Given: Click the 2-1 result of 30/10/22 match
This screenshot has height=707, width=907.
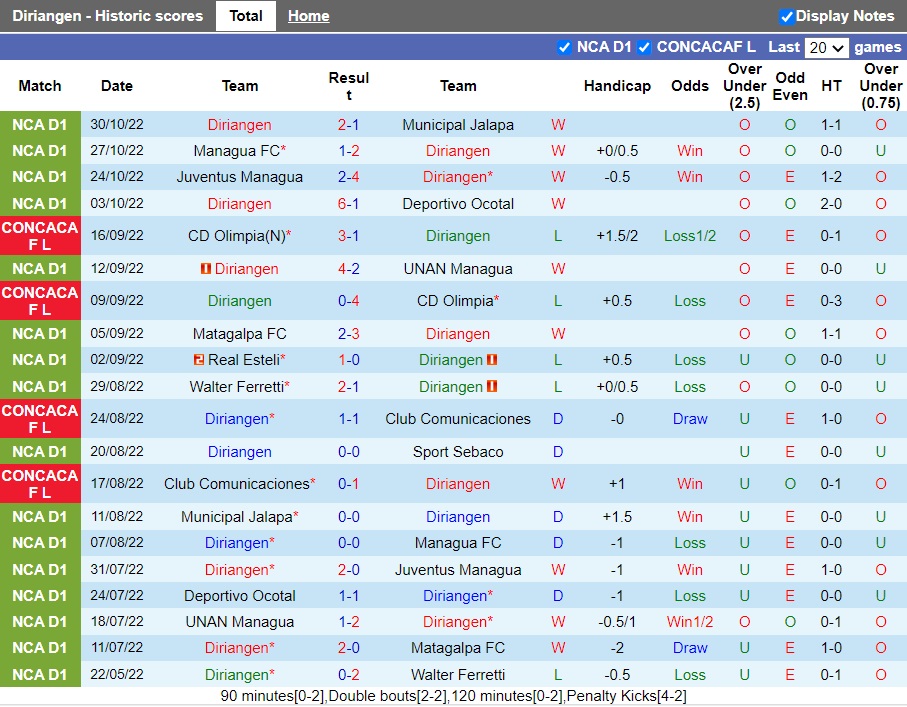Looking at the screenshot, I should [x=349, y=125].
